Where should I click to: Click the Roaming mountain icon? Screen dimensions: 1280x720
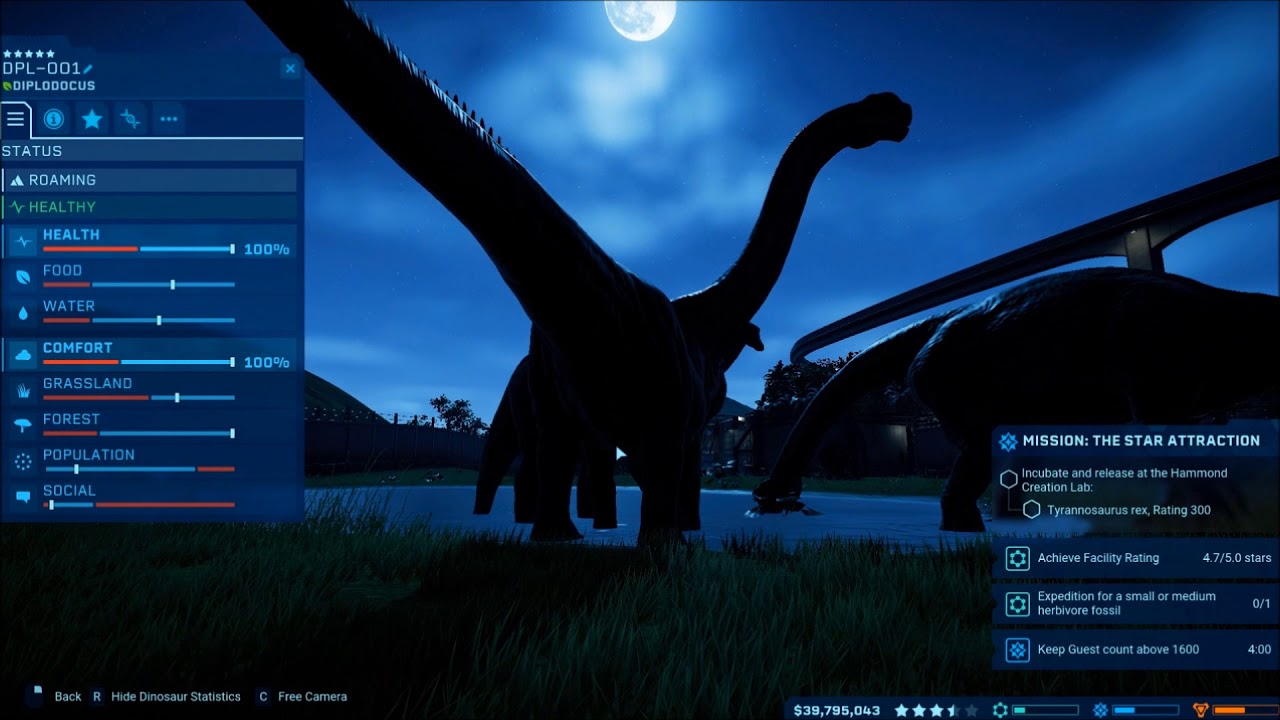(16, 180)
